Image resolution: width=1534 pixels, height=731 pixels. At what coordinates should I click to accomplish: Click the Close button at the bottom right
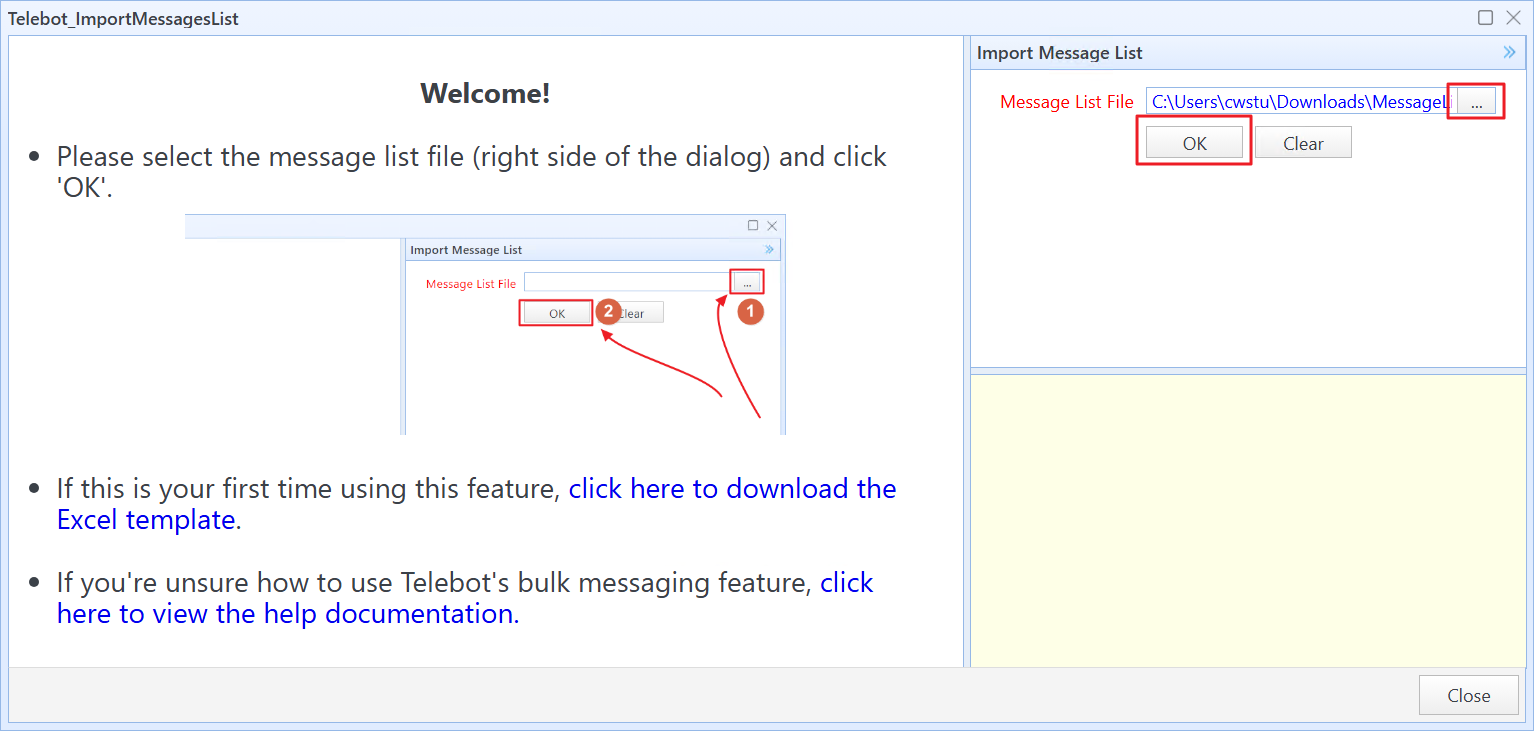(1468, 695)
